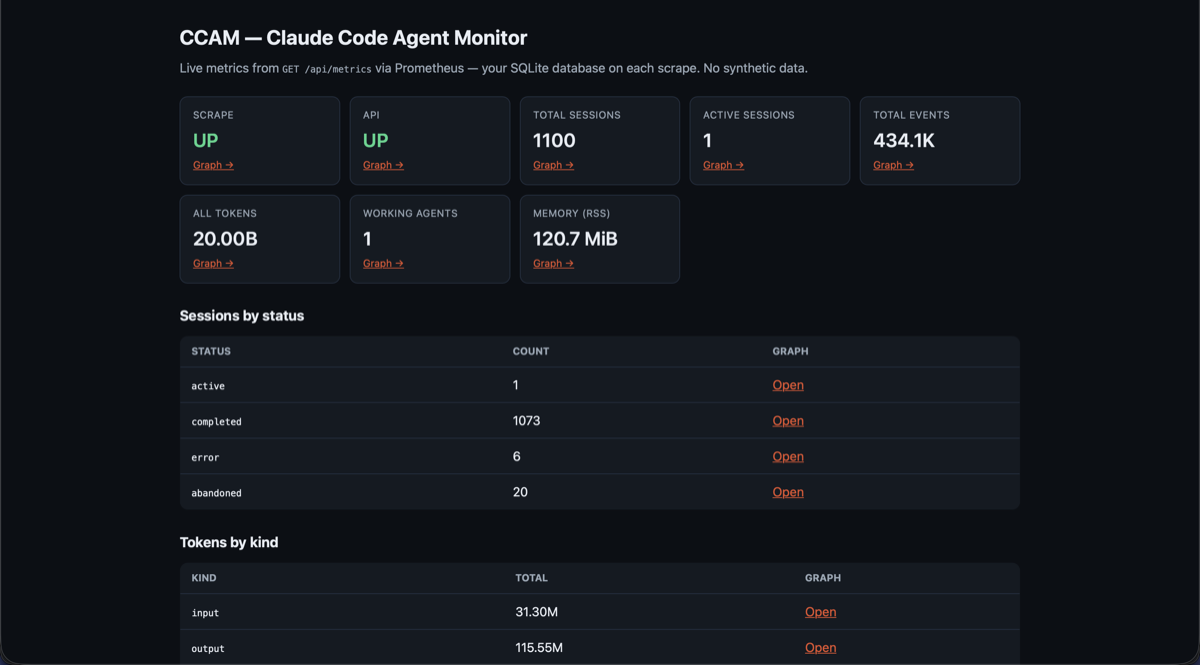
Task: Click the 120.7 MiB memory value
Action: click(x=575, y=239)
